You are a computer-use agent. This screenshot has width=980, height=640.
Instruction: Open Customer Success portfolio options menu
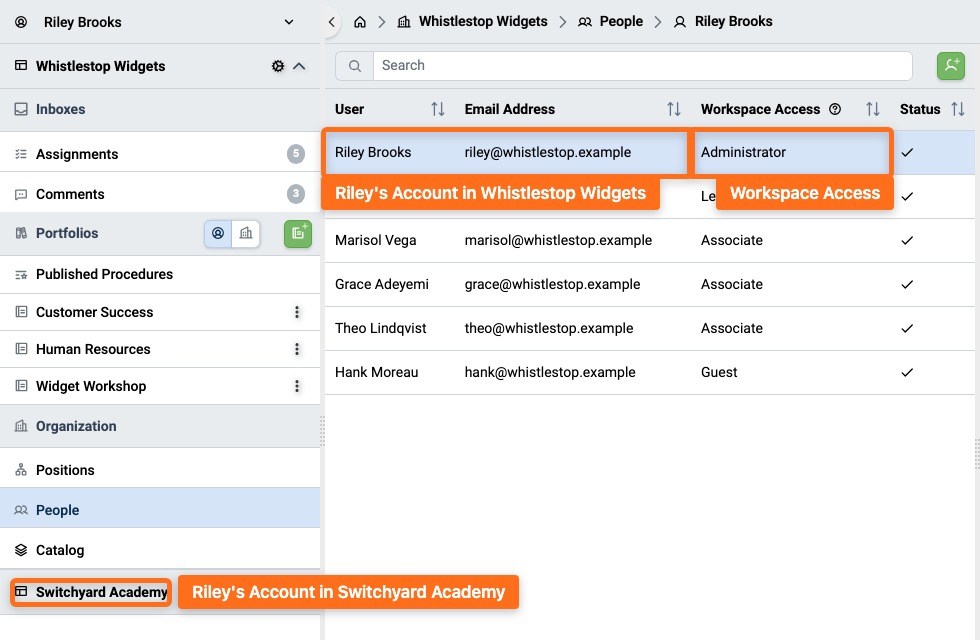(297, 312)
